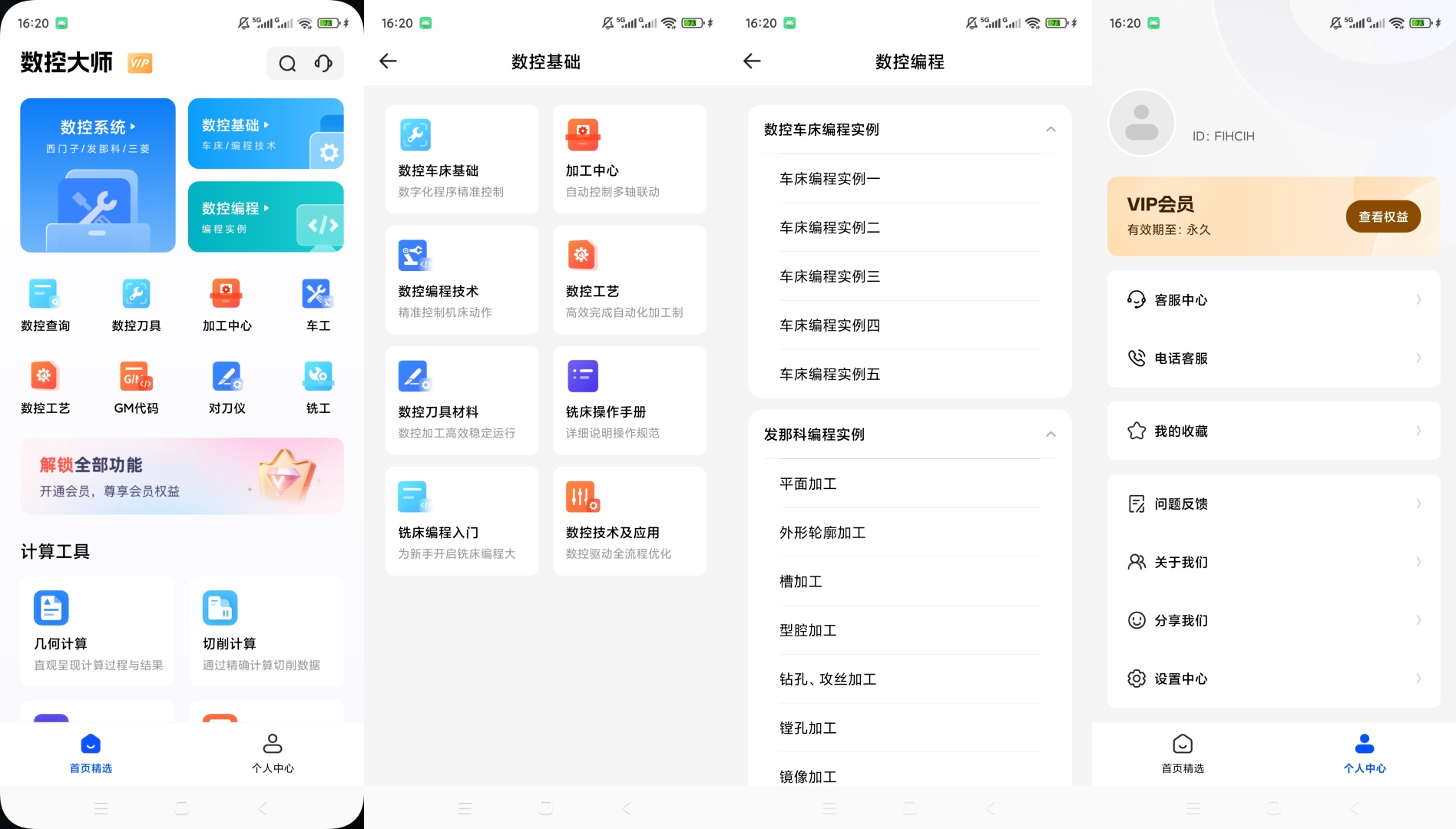
Task: Open the 数控系统 blue card
Action: pos(98,175)
